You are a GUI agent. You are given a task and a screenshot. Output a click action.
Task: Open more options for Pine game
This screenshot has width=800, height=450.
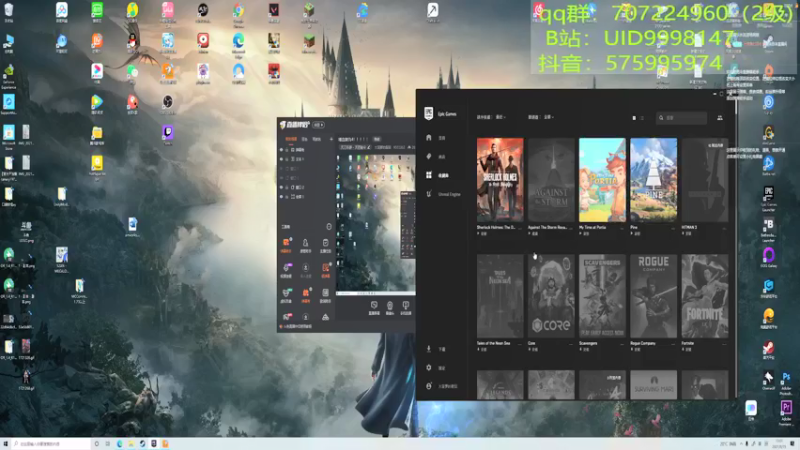pos(673,228)
